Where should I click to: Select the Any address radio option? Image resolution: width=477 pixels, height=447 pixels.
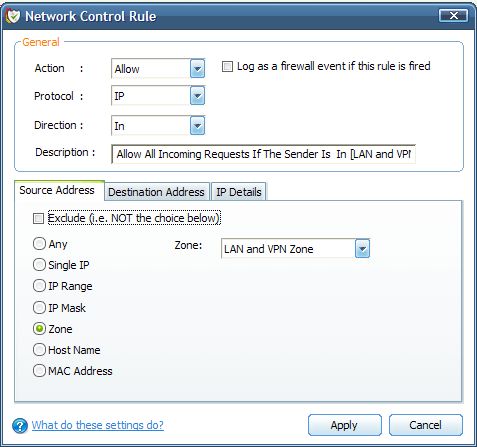pyautogui.click(x=39, y=244)
